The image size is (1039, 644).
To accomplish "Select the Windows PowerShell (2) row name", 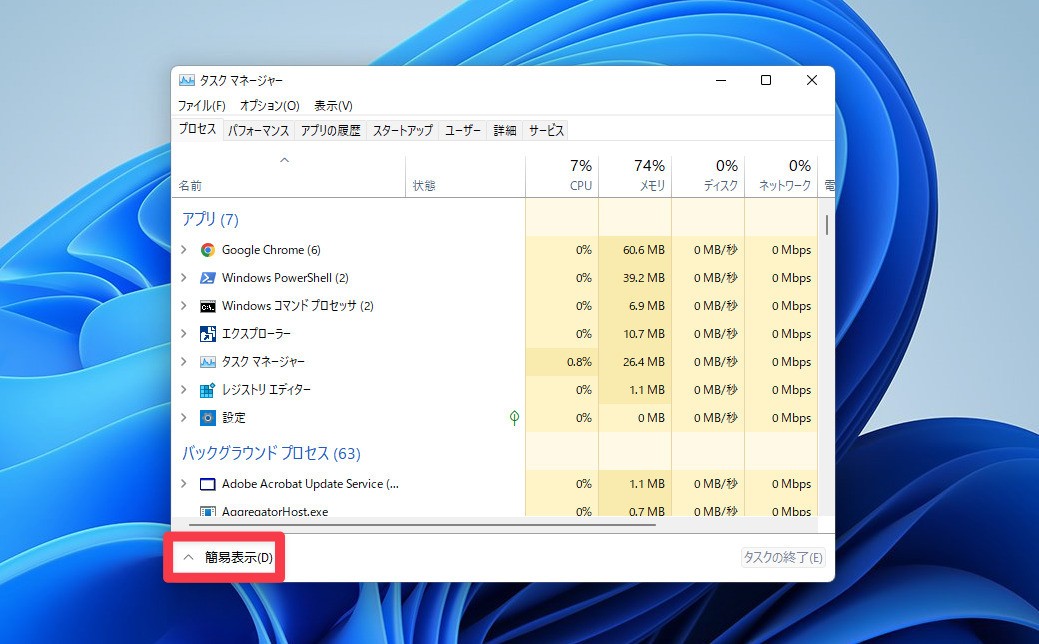I will pyautogui.click(x=285, y=278).
